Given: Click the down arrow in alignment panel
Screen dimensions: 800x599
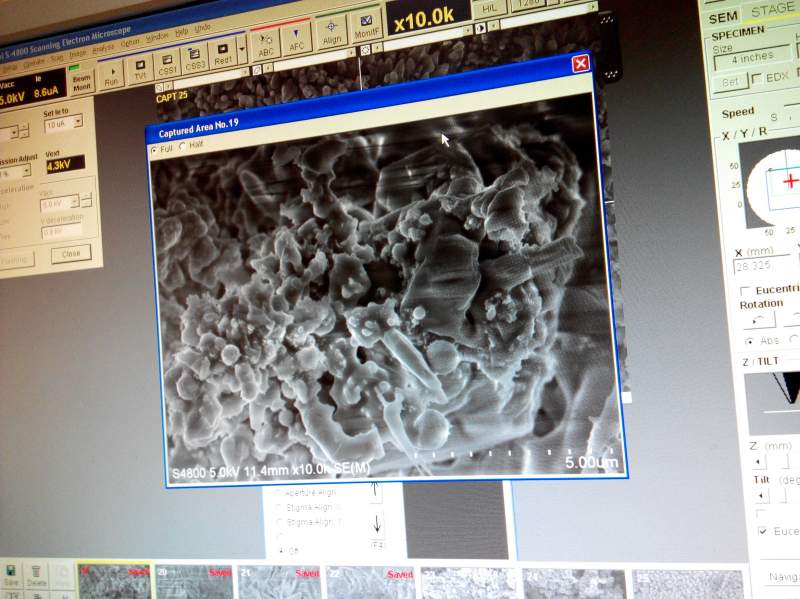Looking at the screenshot, I should point(377,525).
